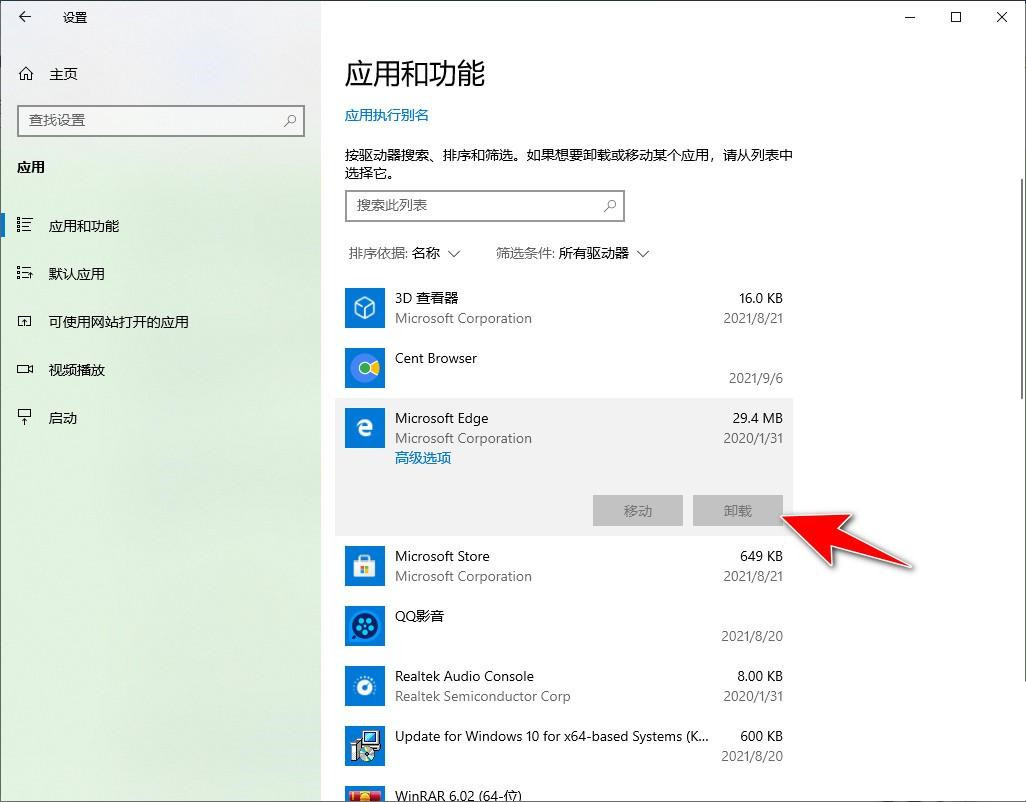Open the 主页 home icon
The width and height of the screenshot is (1026, 802).
(x=26, y=74)
